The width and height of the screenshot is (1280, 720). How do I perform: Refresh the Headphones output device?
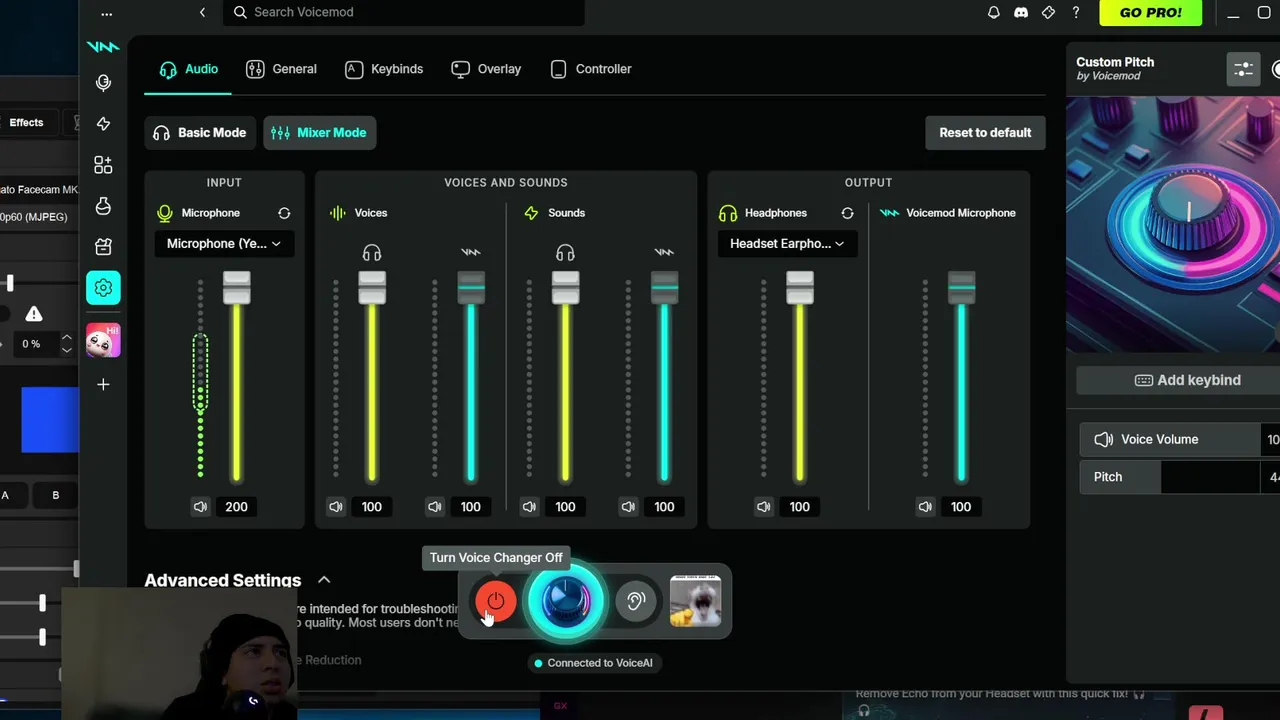click(847, 213)
